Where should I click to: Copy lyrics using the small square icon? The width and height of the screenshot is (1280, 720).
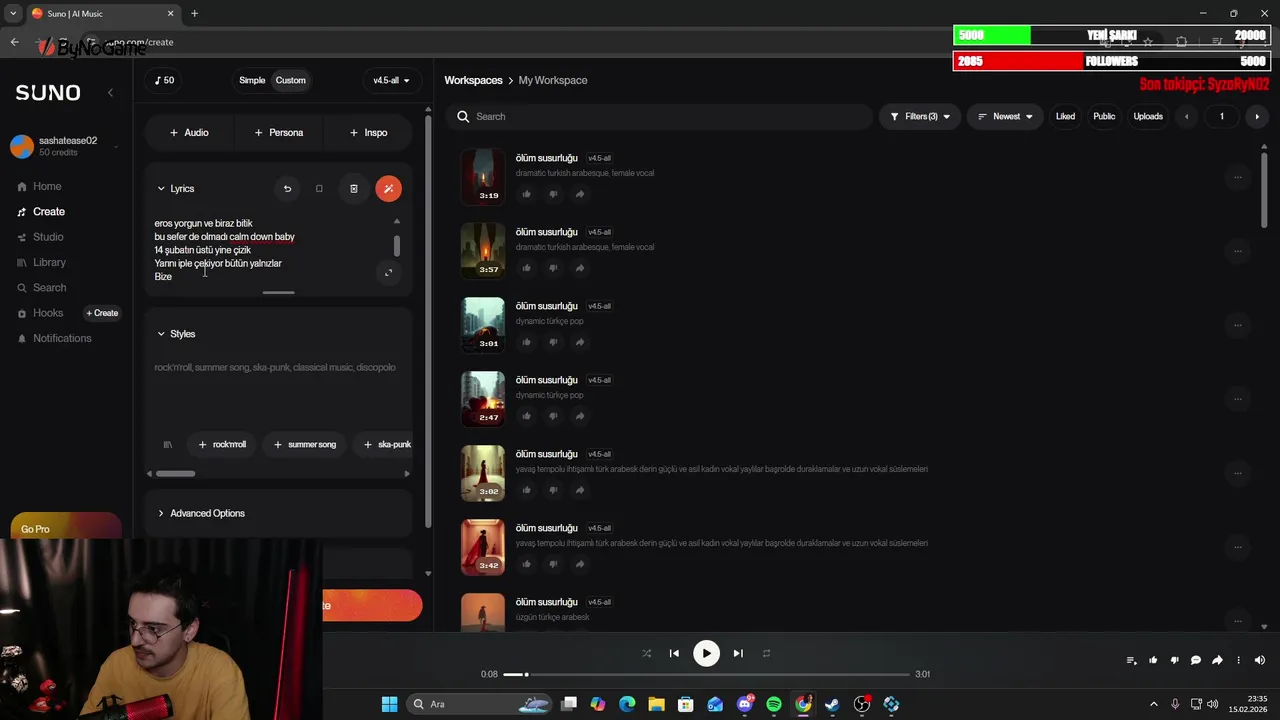[319, 188]
